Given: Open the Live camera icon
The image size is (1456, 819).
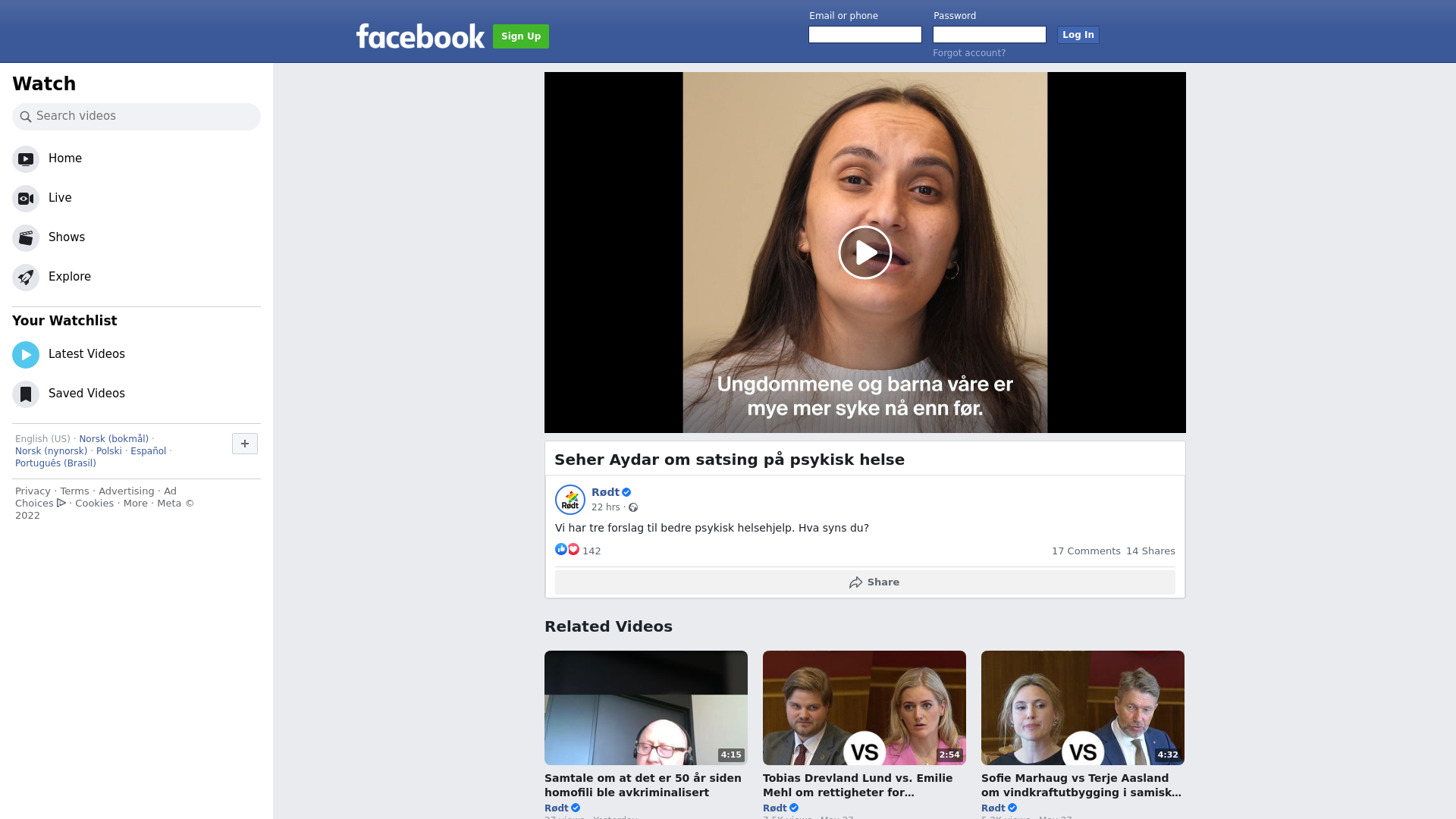Looking at the screenshot, I should click(x=26, y=199).
